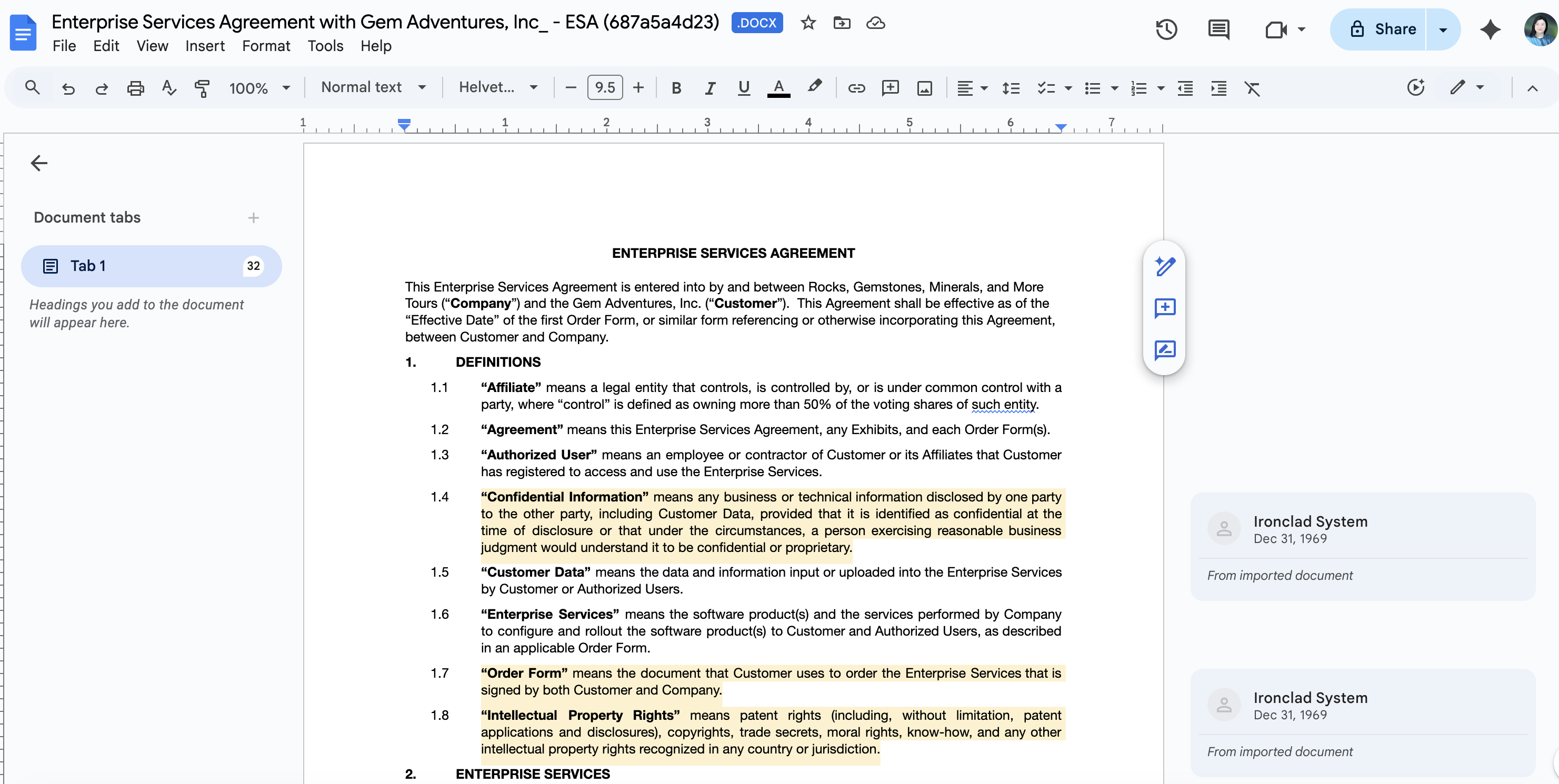
Task: Click the clear formatting icon
Action: [x=1252, y=88]
